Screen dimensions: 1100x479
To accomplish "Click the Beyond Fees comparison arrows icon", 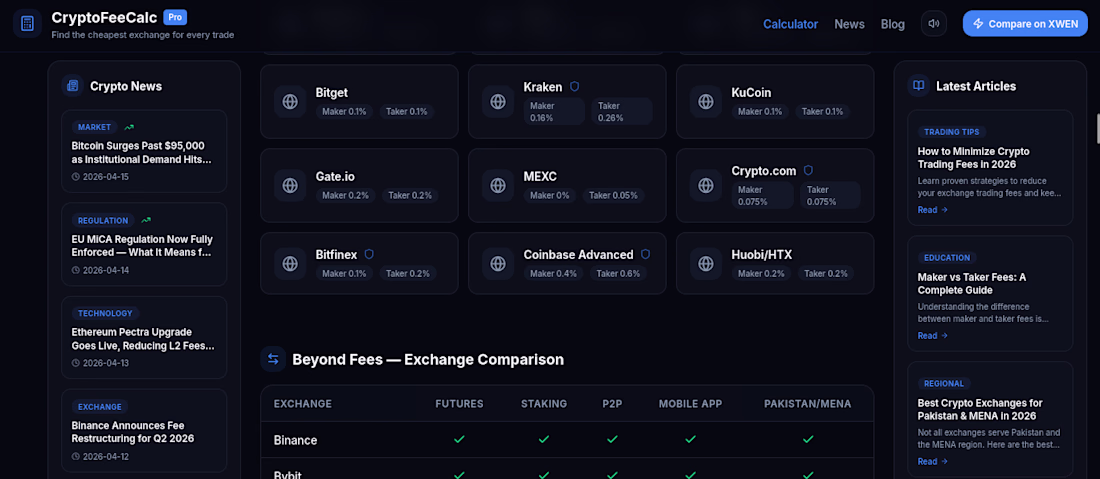I will [273, 359].
